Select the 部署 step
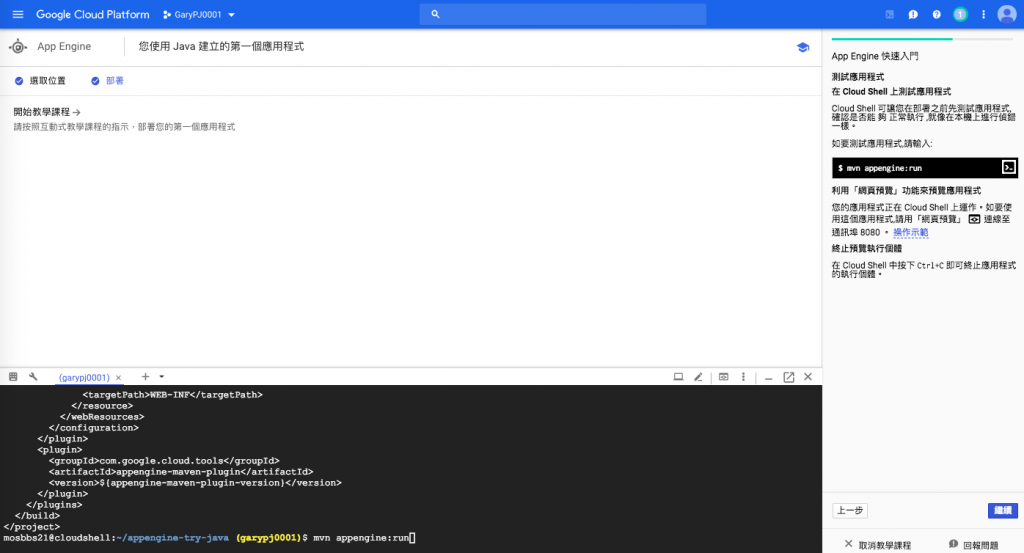 pyautogui.click(x=107, y=81)
